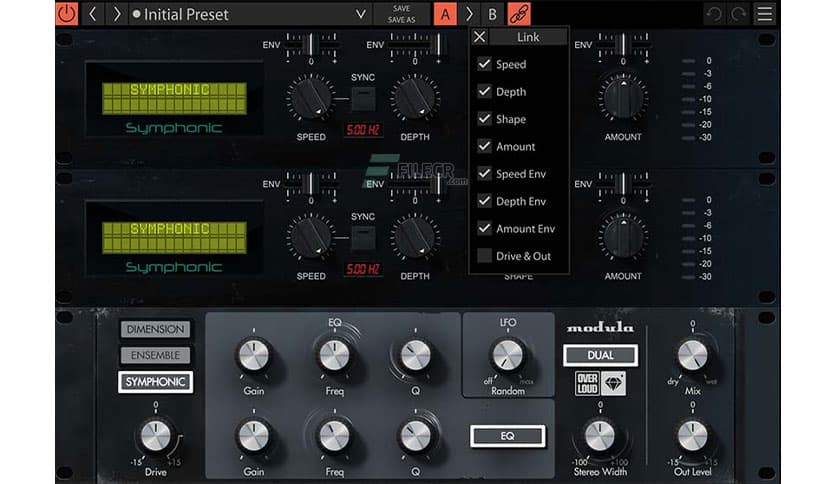Select ENSEMBLE mode
This screenshot has width=836, height=484.
155,355
